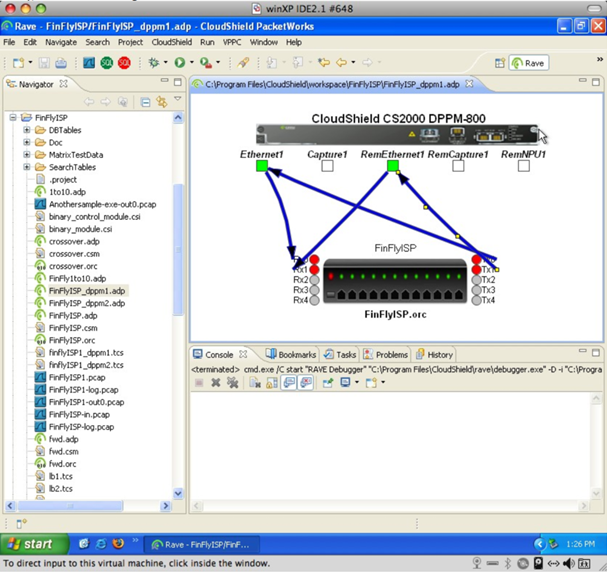
Task: Collapse the FinFlyISP project tree node
Action: 13,117
